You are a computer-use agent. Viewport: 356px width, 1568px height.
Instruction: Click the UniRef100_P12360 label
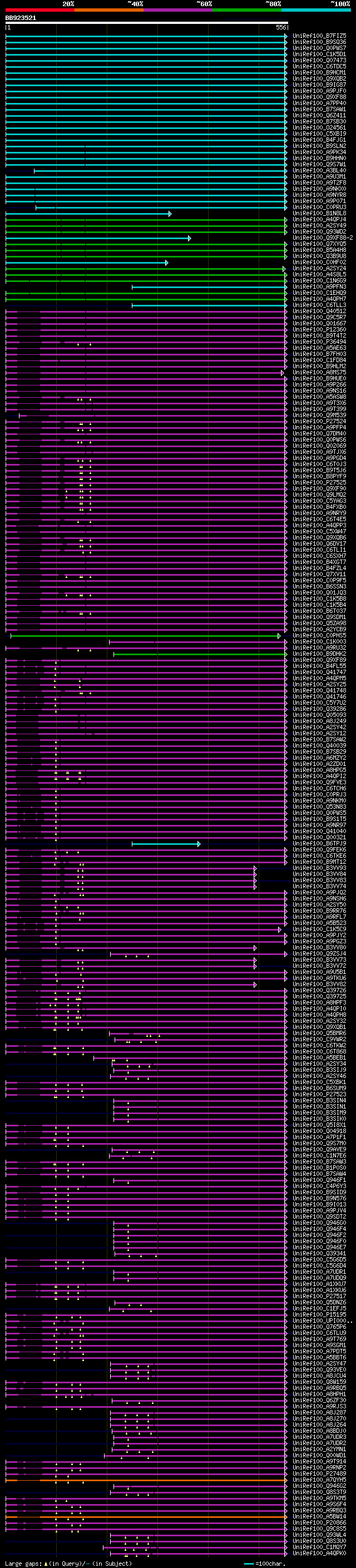coord(319,329)
